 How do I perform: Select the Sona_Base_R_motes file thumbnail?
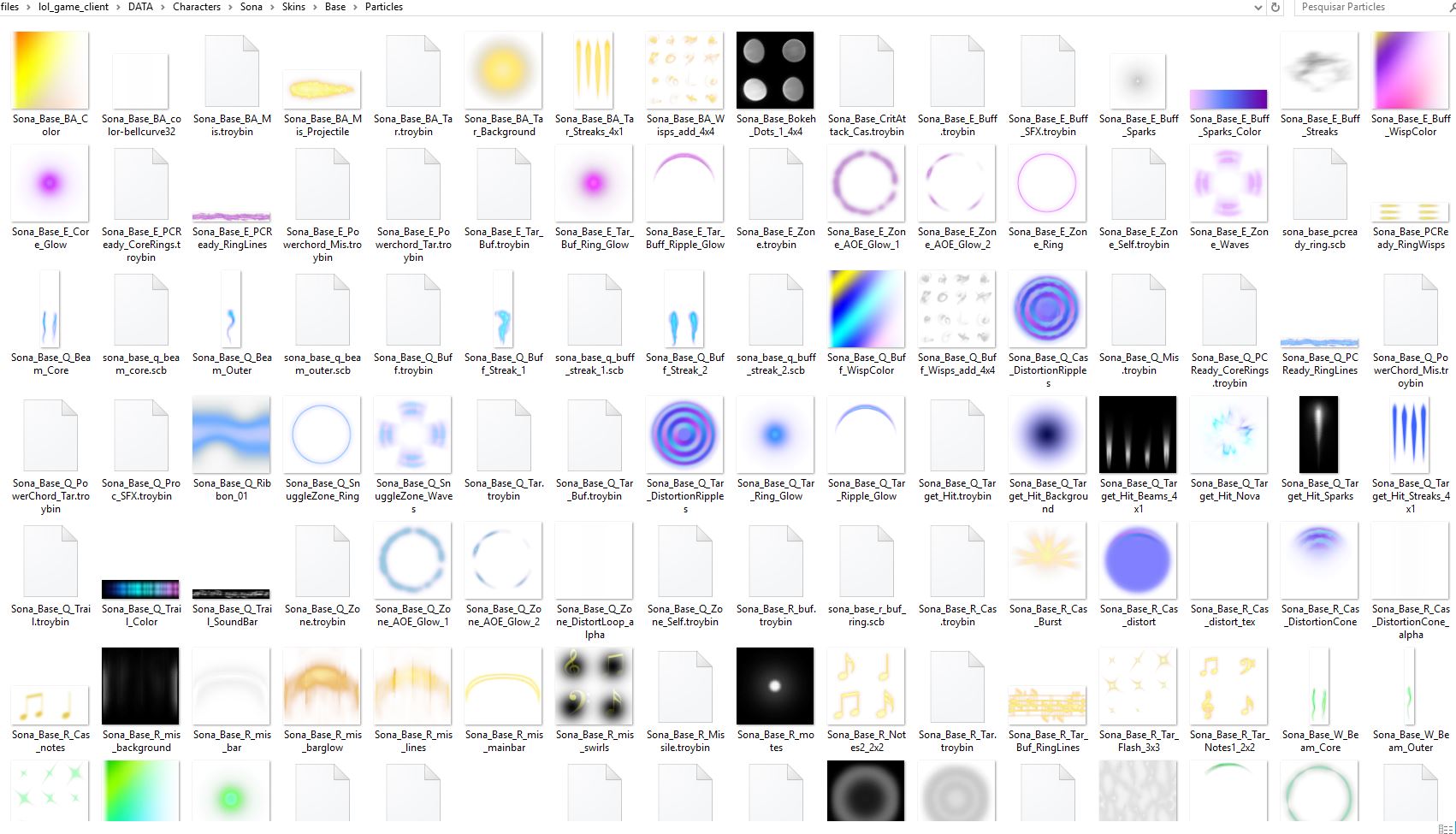click(775, 687)
